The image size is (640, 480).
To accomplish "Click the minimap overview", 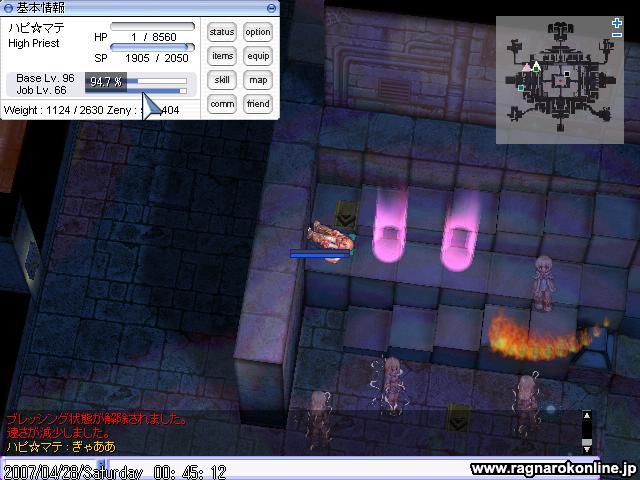I will 560,80.
